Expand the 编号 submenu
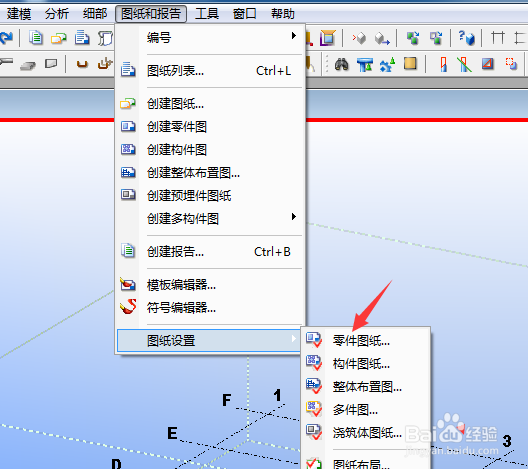The image size is (528, 469). click(x=210, y=37)
